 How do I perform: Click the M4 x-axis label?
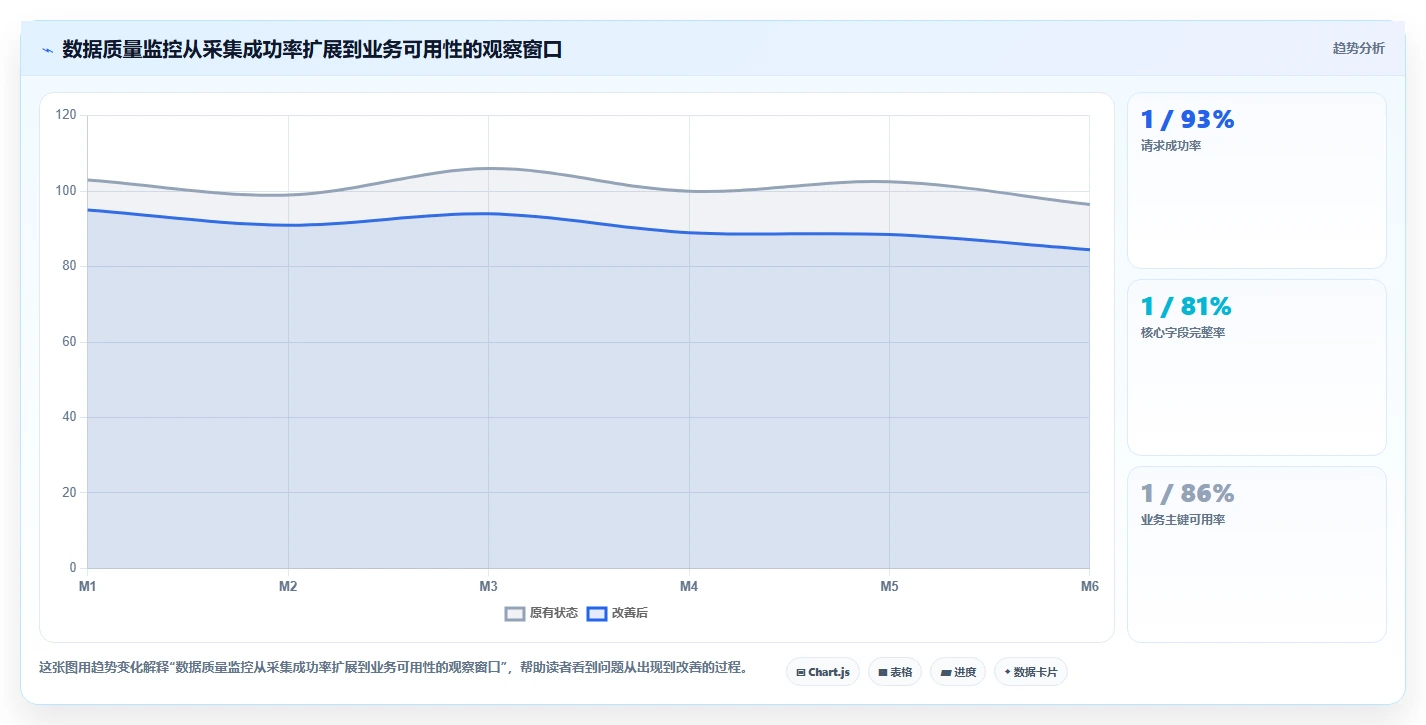(689, 587)
